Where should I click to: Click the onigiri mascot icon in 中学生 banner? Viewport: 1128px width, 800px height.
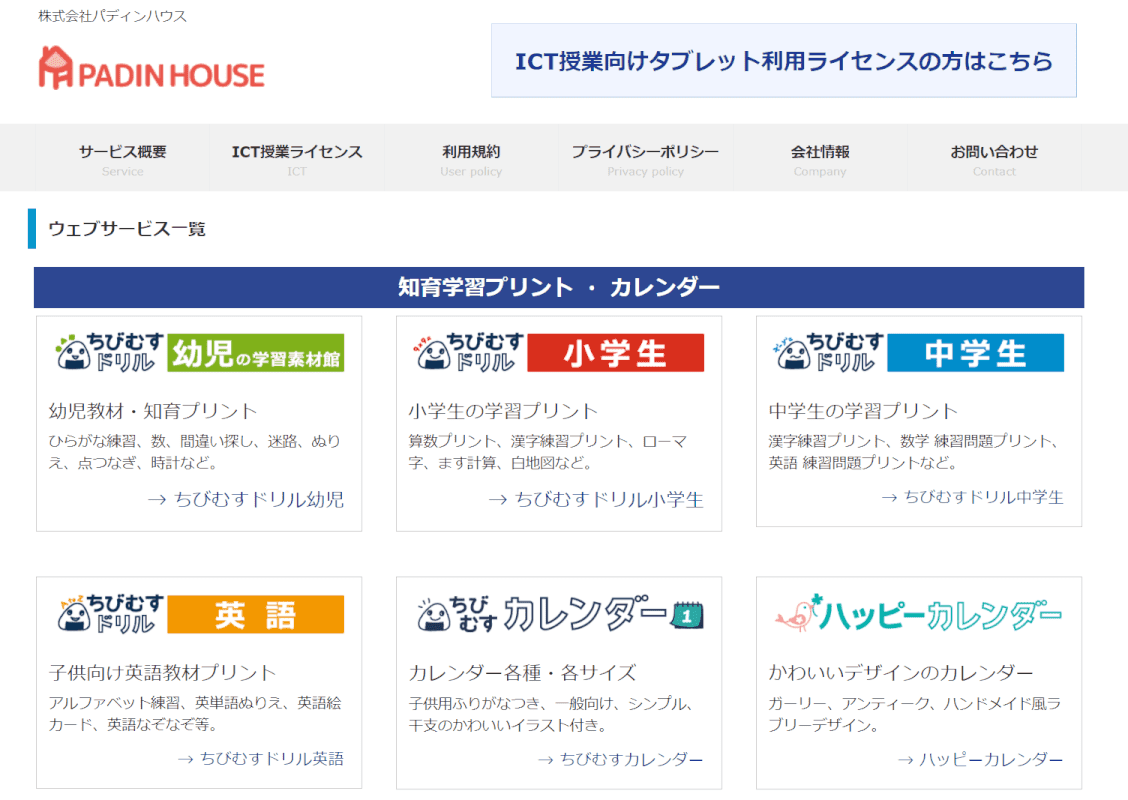pos(793,353)
